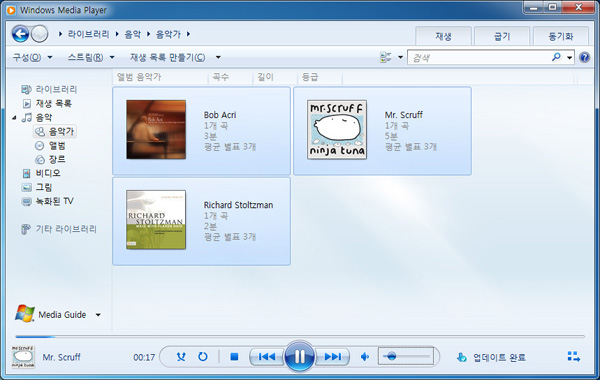Select the Richard Stoltzman album cover
This screenshot has width=600, height=380.
(x=156, y=220)
